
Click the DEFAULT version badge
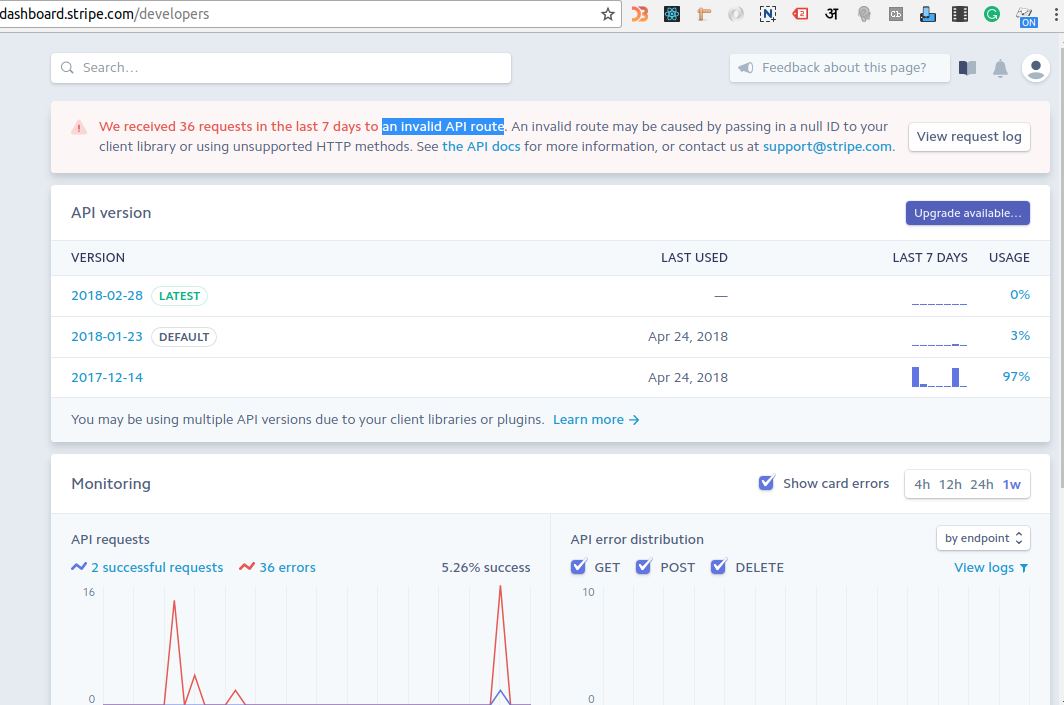[184, 337]
